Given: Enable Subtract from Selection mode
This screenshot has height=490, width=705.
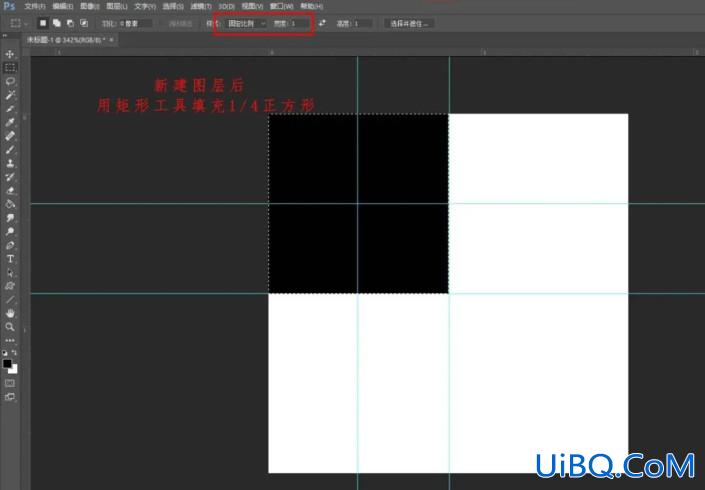Looking at the screenshot, I should pyautogui.click(x=71, y=23).
